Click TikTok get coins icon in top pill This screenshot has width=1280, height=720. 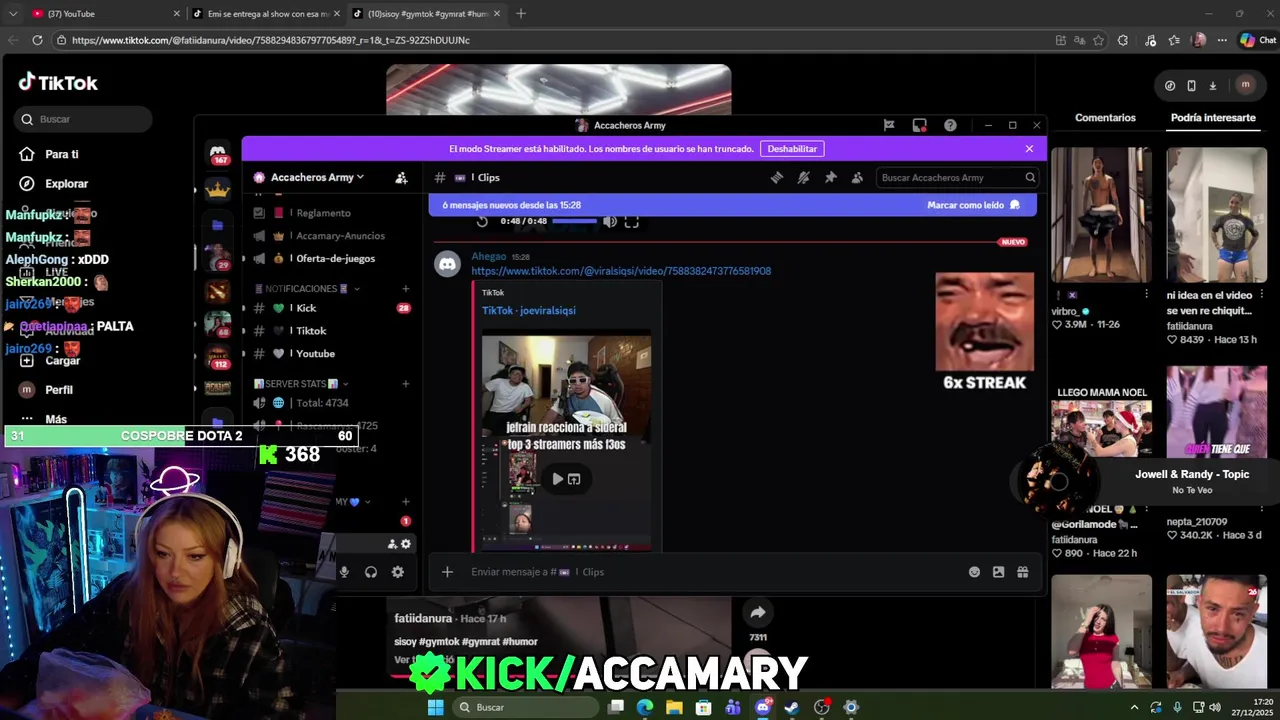coord(1170,85)
